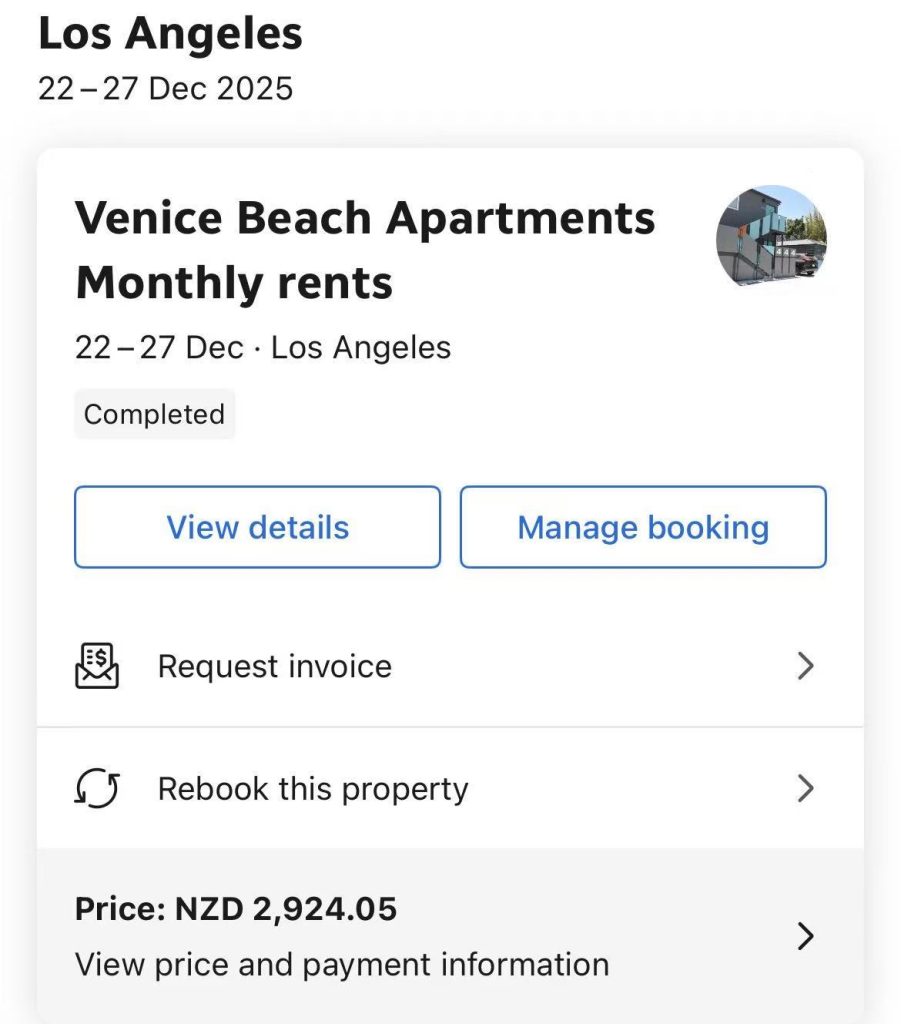This screenshot has height=1024, width=901.
Task: Expand the price information chevron arrow
Action: [x=806, y=936]
